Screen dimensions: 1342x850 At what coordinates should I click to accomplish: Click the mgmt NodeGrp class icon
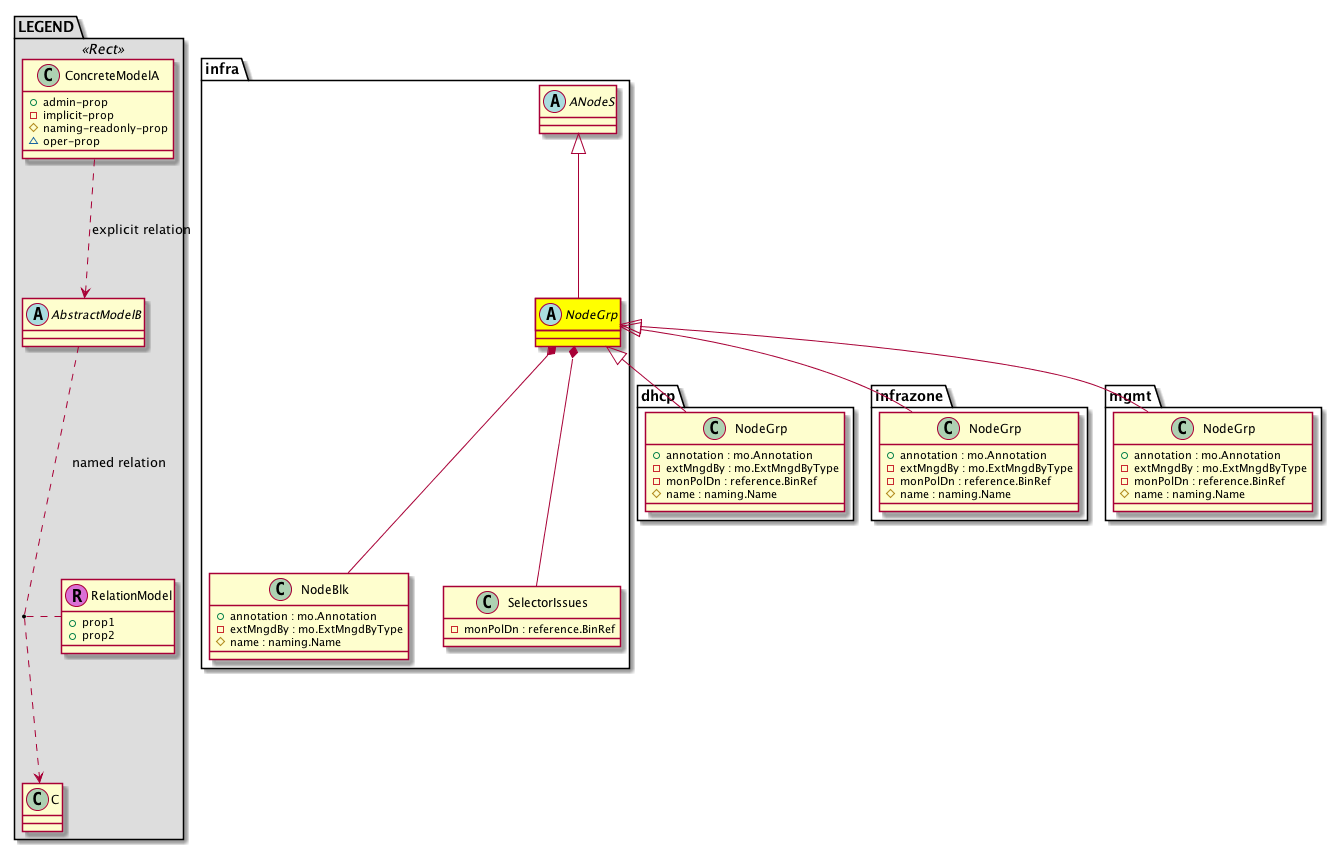pyautogui.click(x=1183, y=429)
